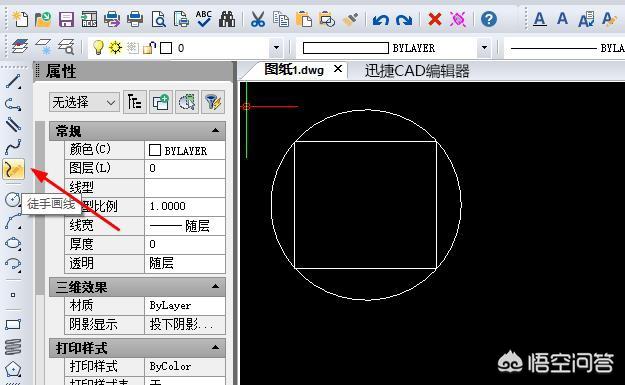The width and height of the screenshot is (625, 385).
Task: Open the binoculars Find tool
Action: point(227,19)
